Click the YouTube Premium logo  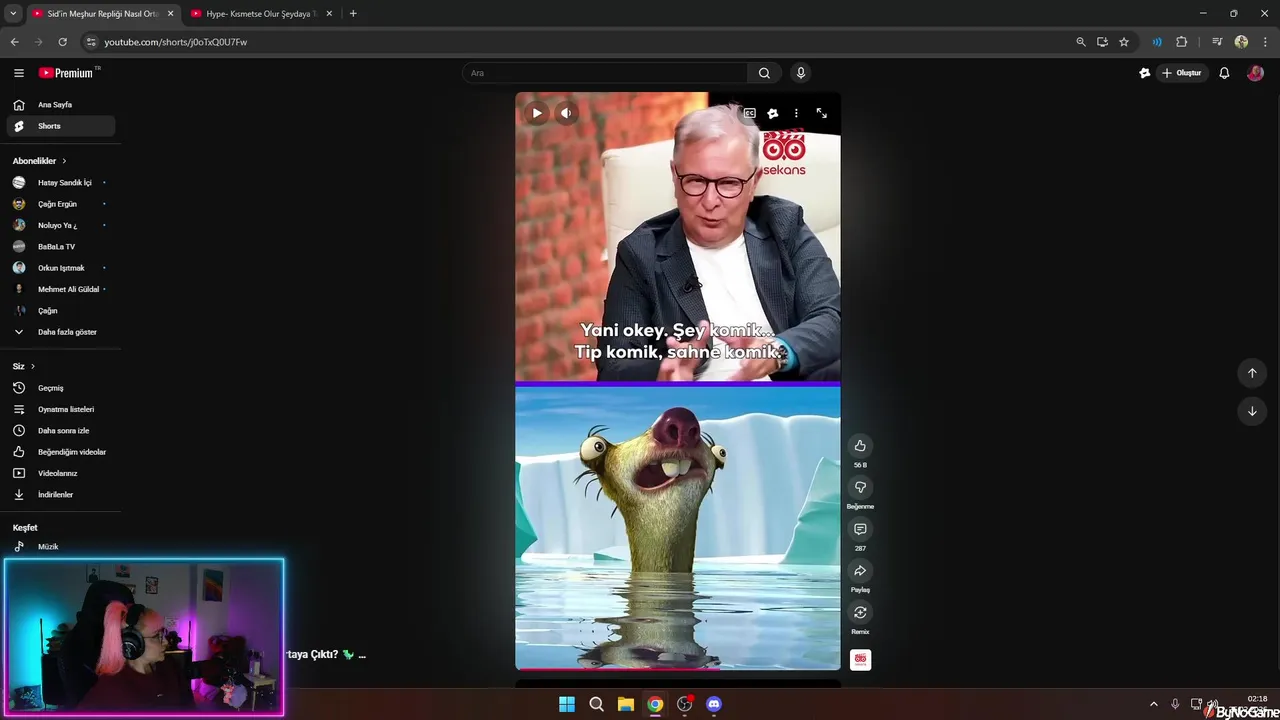68,73
